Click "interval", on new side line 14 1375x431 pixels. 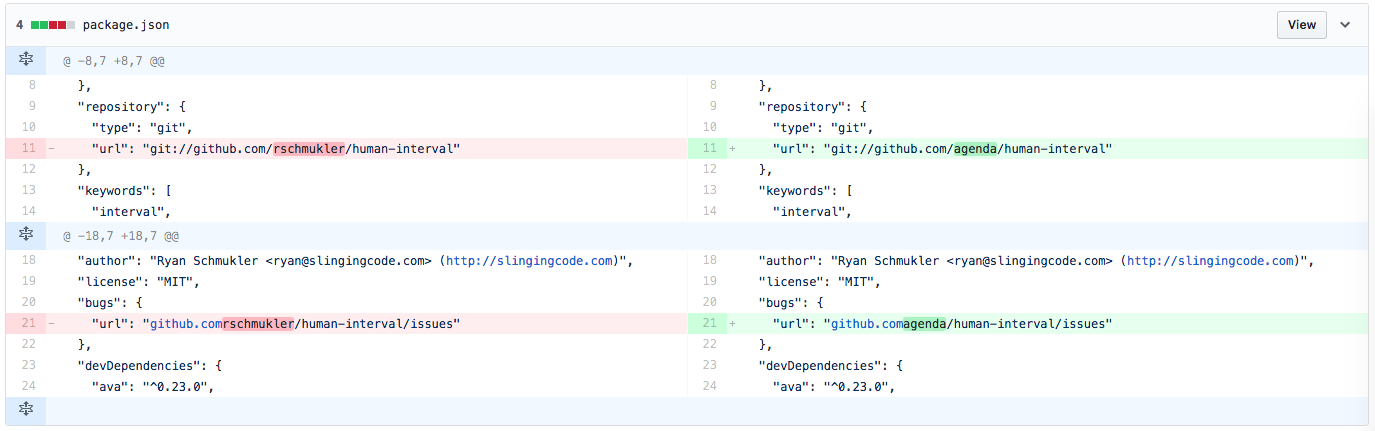pos(811,211)
